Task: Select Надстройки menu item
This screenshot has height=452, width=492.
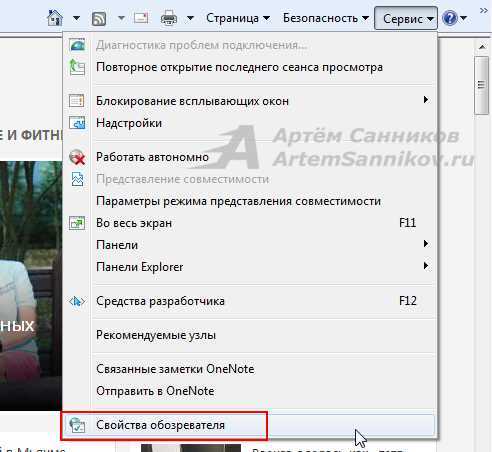Action: [250, 123]
